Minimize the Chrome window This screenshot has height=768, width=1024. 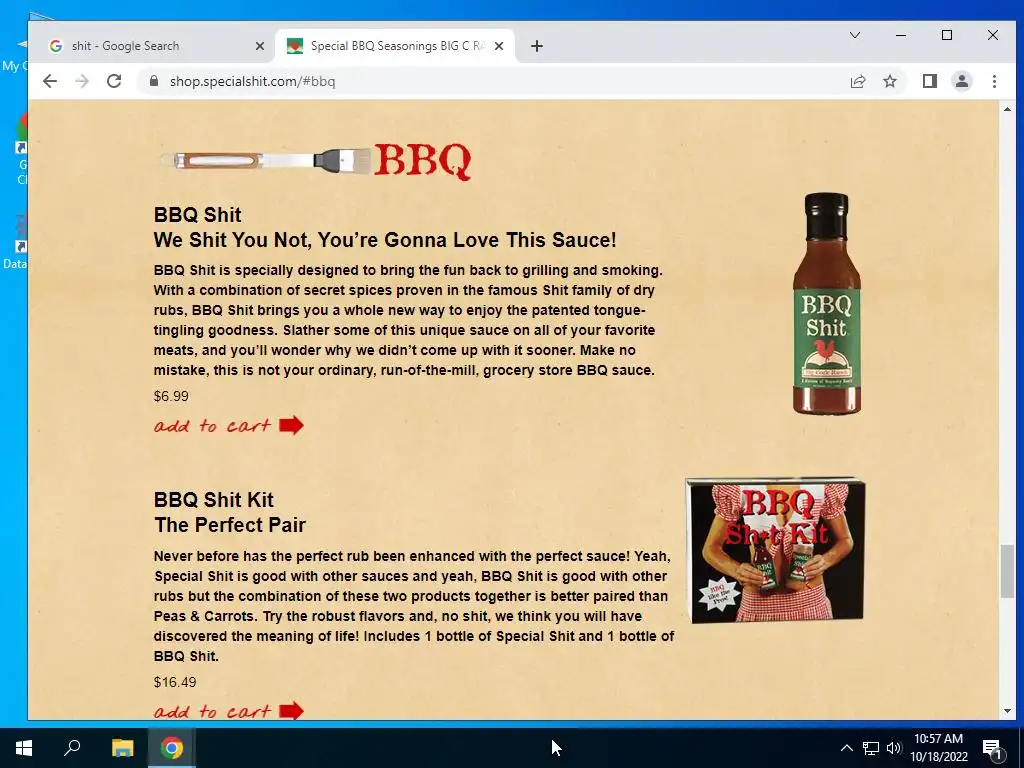pyautogui.click(x=901, y=35)
